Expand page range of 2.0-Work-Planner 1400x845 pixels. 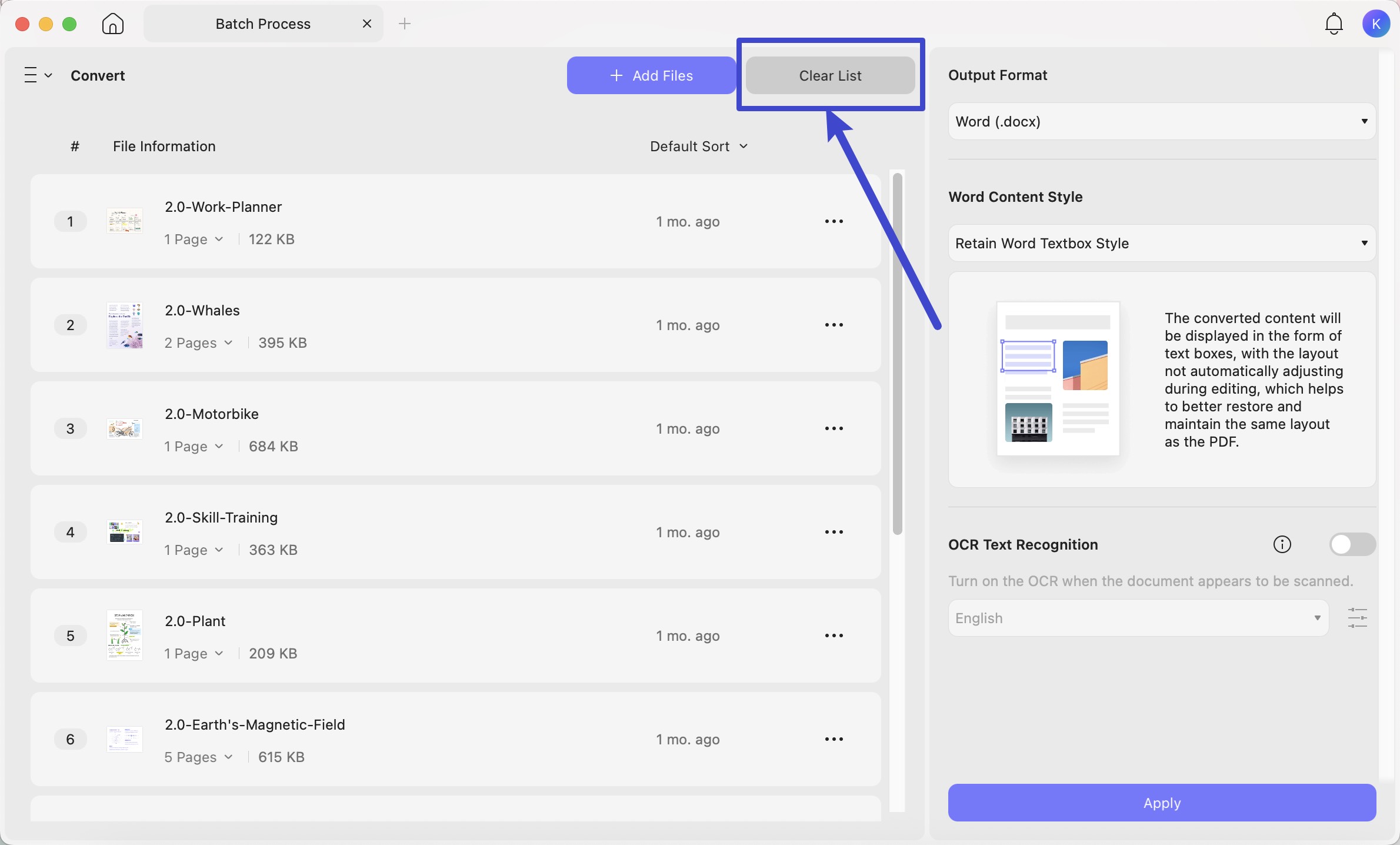coord(194,239)
